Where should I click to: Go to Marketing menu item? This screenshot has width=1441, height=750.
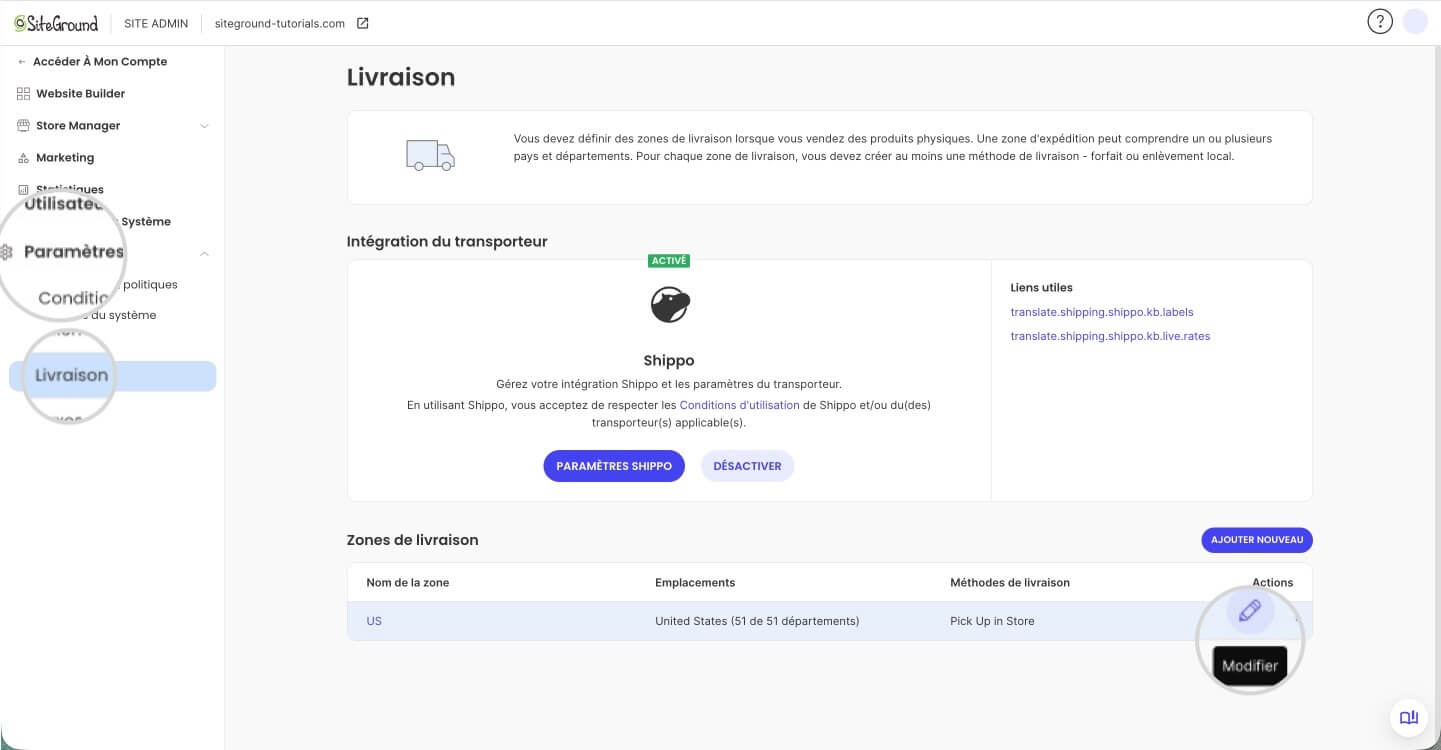pos(65,158)
